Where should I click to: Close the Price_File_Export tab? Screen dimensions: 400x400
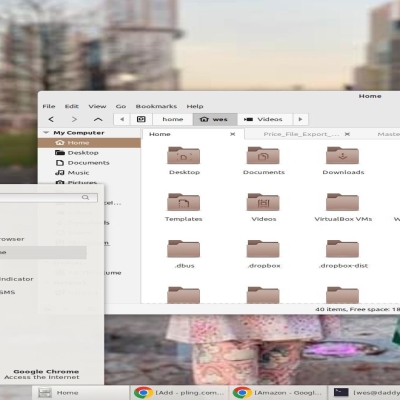(x=347, y=134)
